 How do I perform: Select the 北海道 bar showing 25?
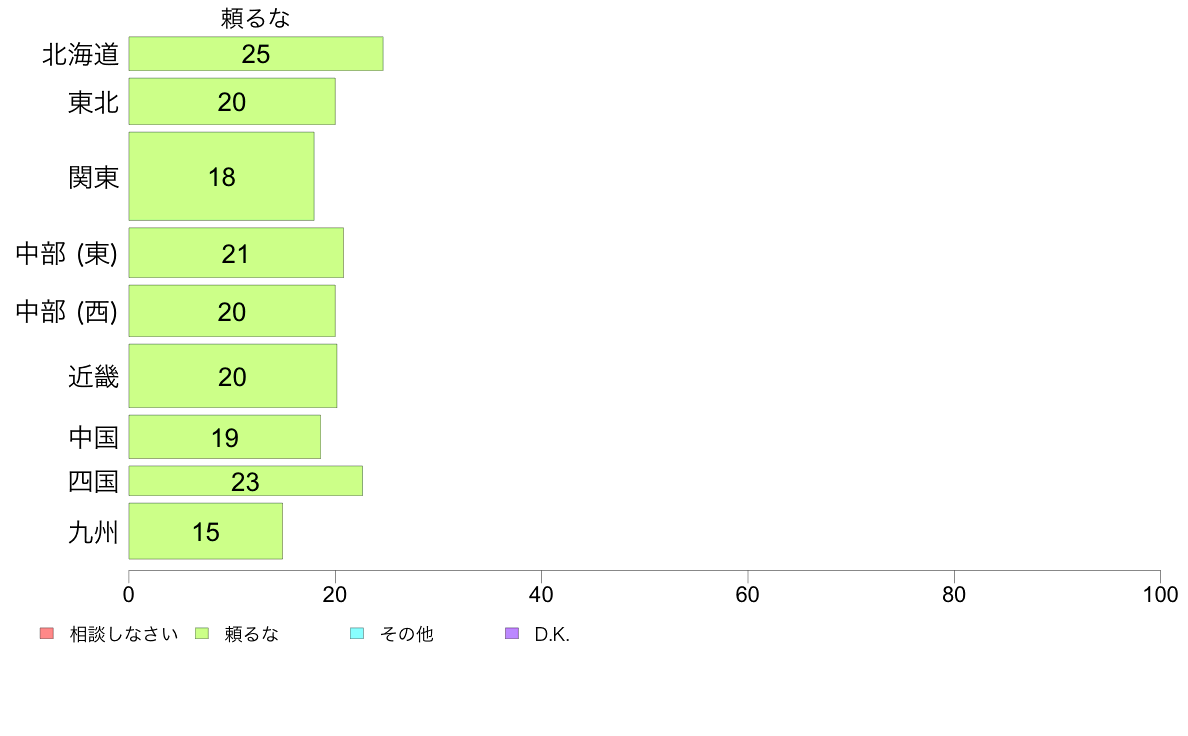256,54
